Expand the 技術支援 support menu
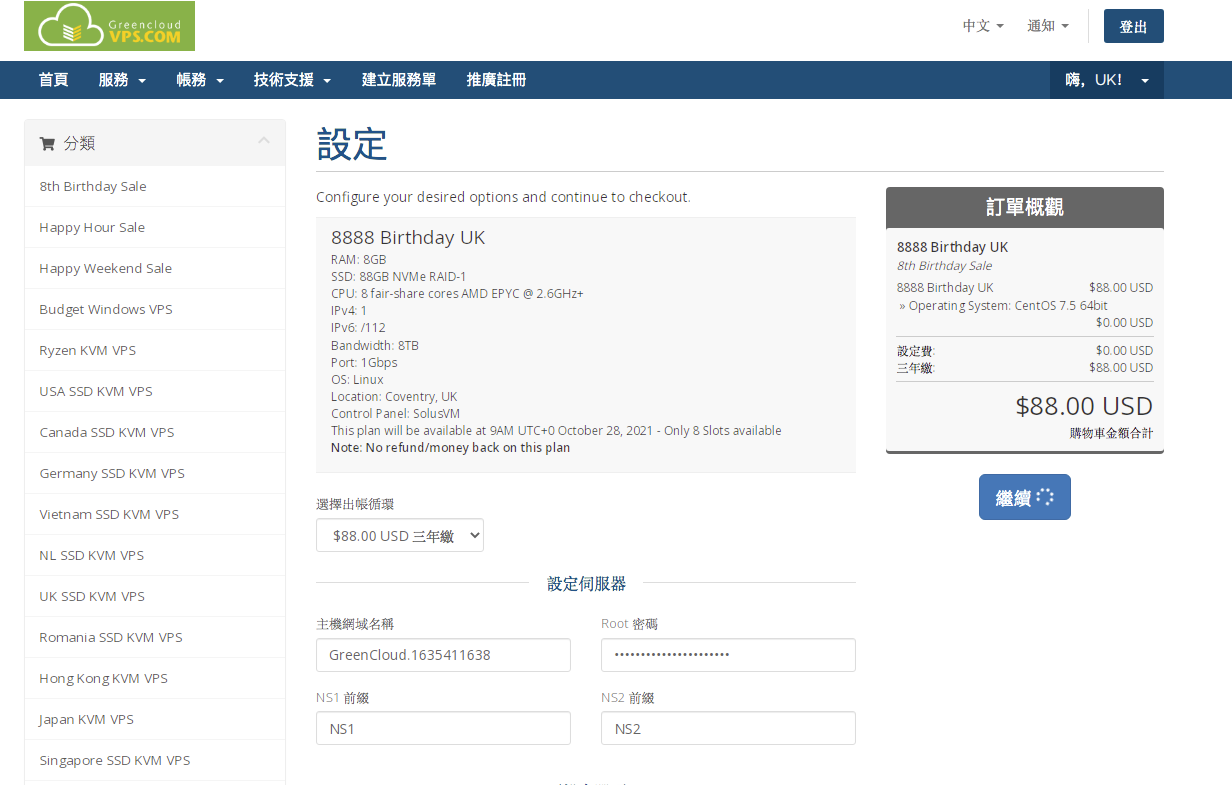The image size is (1232, 785). point(292,80)
